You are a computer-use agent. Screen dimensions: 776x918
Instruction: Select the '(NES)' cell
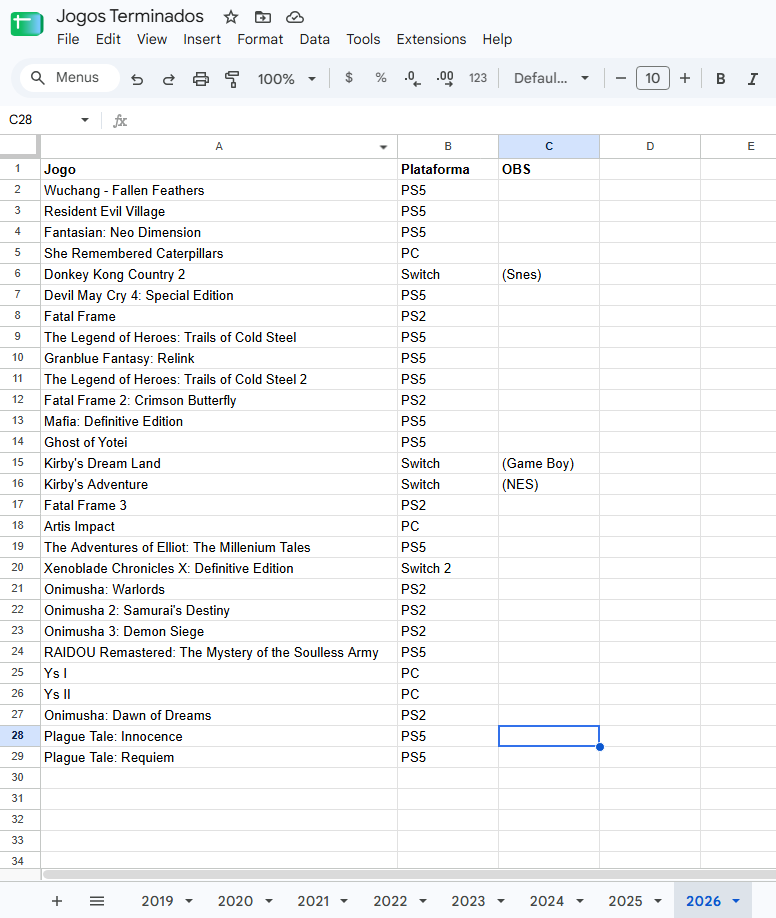coord(549,484)
